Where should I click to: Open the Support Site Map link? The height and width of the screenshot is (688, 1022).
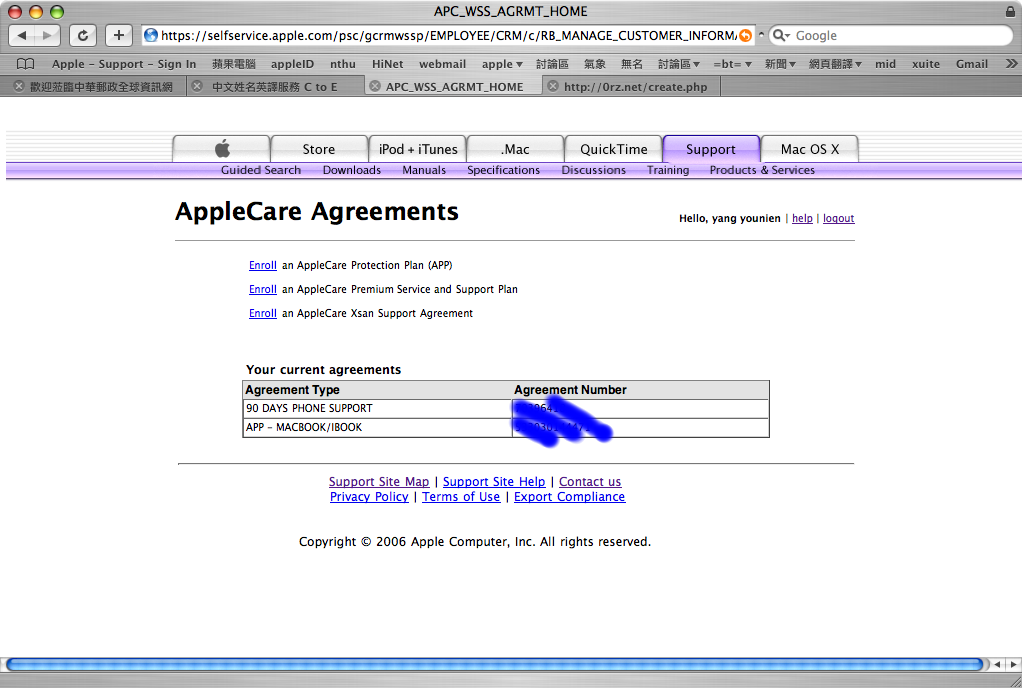(379, 481)
